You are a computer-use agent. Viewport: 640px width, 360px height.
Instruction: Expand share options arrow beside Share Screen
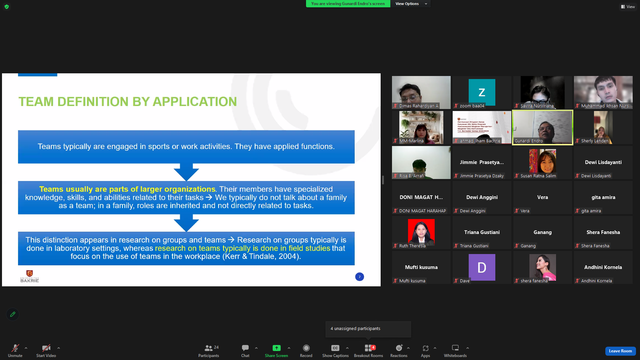pos(289,348)
